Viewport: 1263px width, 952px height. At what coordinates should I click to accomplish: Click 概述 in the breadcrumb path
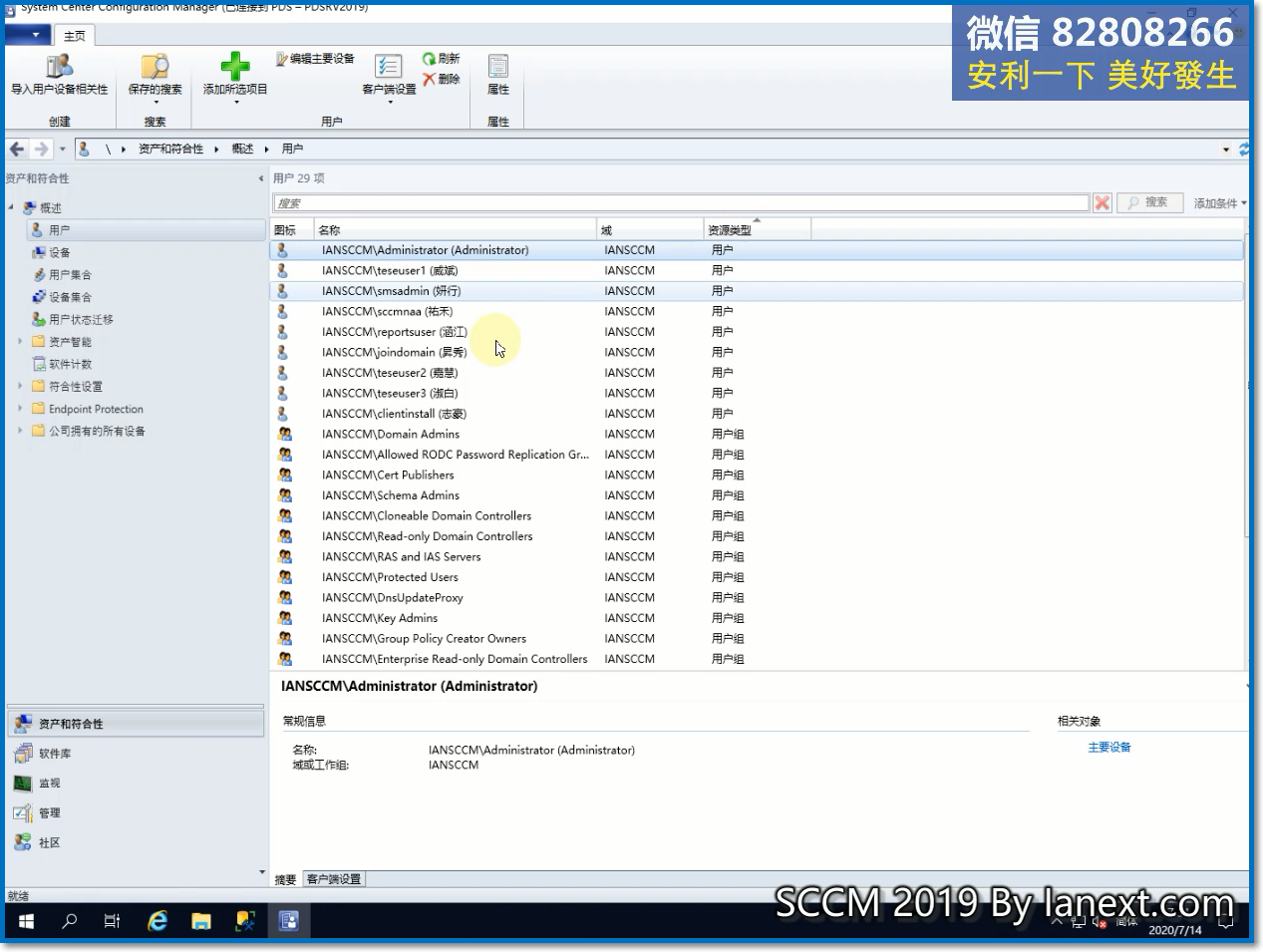(x=242, y=149)
